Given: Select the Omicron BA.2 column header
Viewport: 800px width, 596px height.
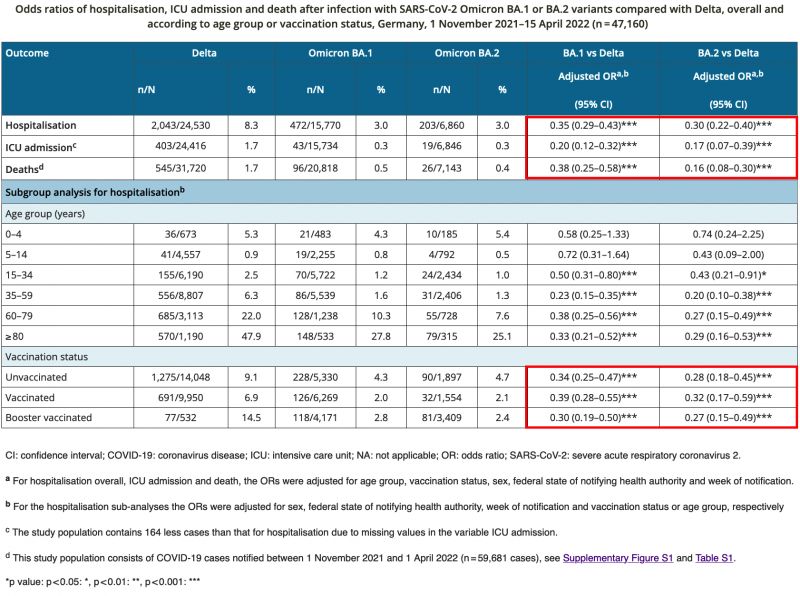Looking at the screenshot, I should (x=461, y=53).
